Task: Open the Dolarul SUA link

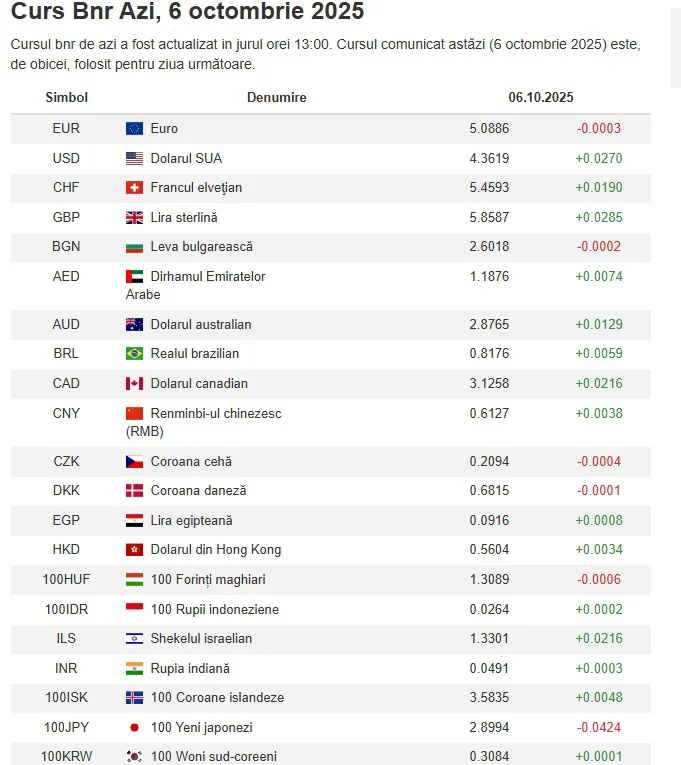Action: pyautogui.click(x=186, y=158)
